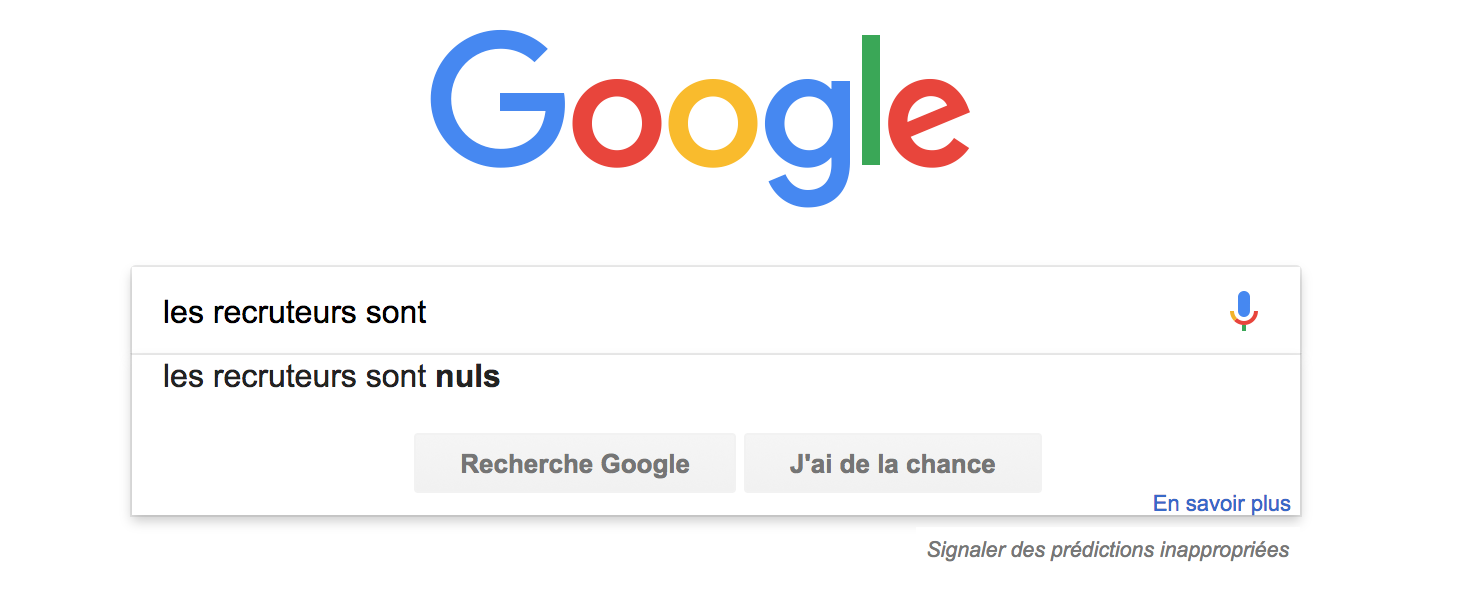Click the green letter l in logo
Viewport: 1464px width, 590px height.
tap(871, 100)
